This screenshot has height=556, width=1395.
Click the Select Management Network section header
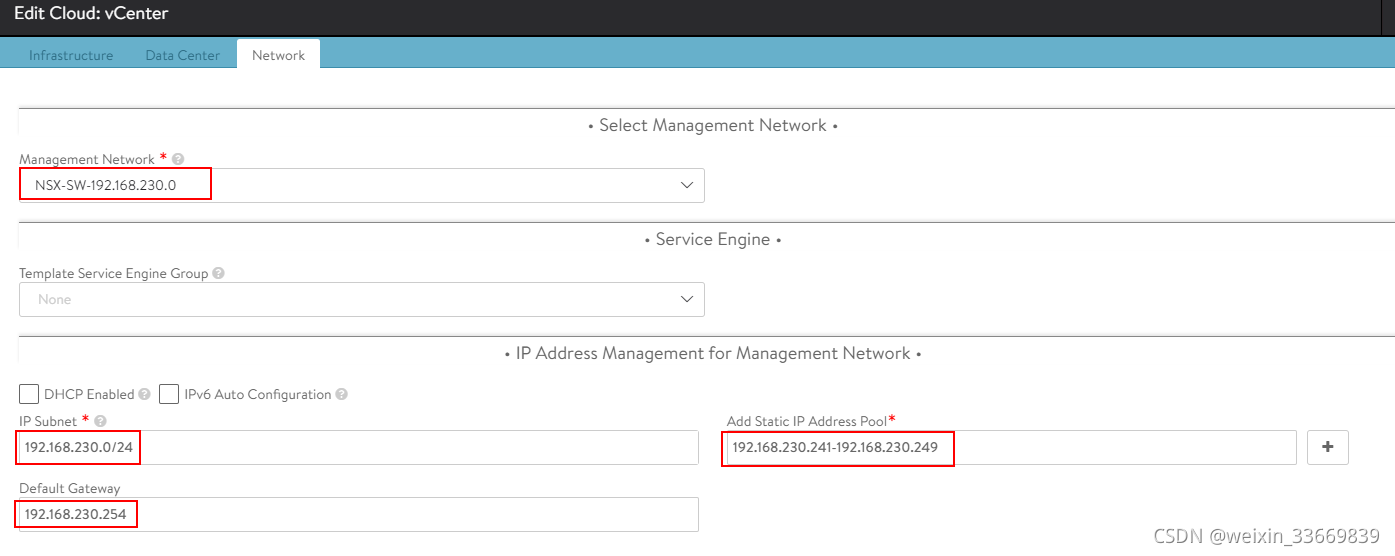click(x=712, y=126)
